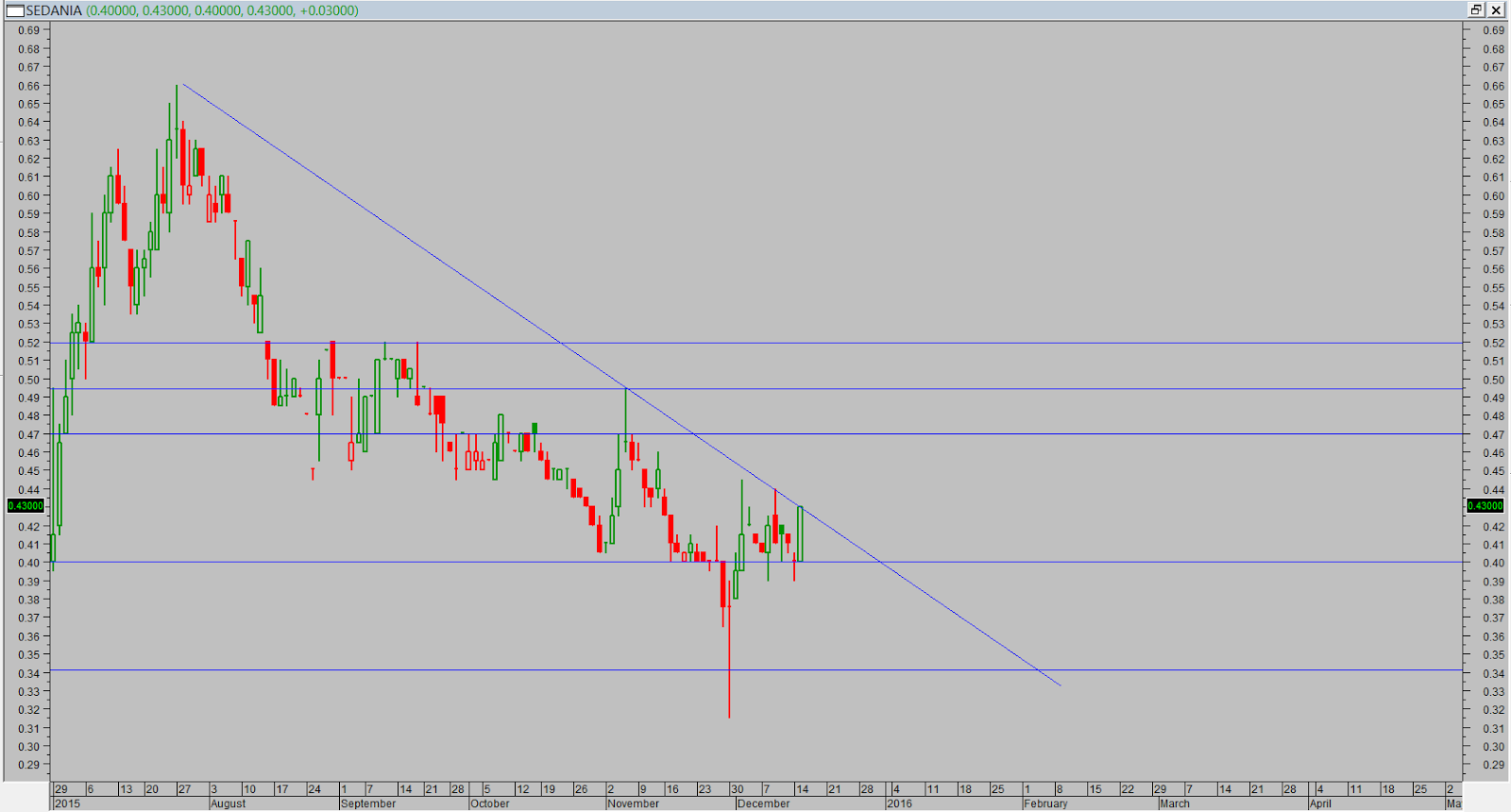Restore down the SEDANIA chart window
1511x812 pixels.
1476,9
